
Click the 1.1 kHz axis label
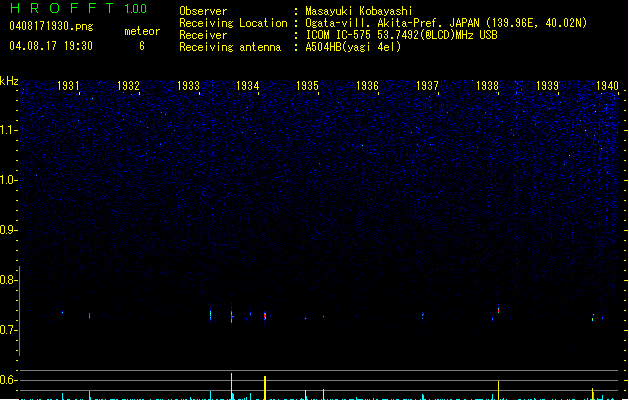pyautogui.click(x=8, y=130)
